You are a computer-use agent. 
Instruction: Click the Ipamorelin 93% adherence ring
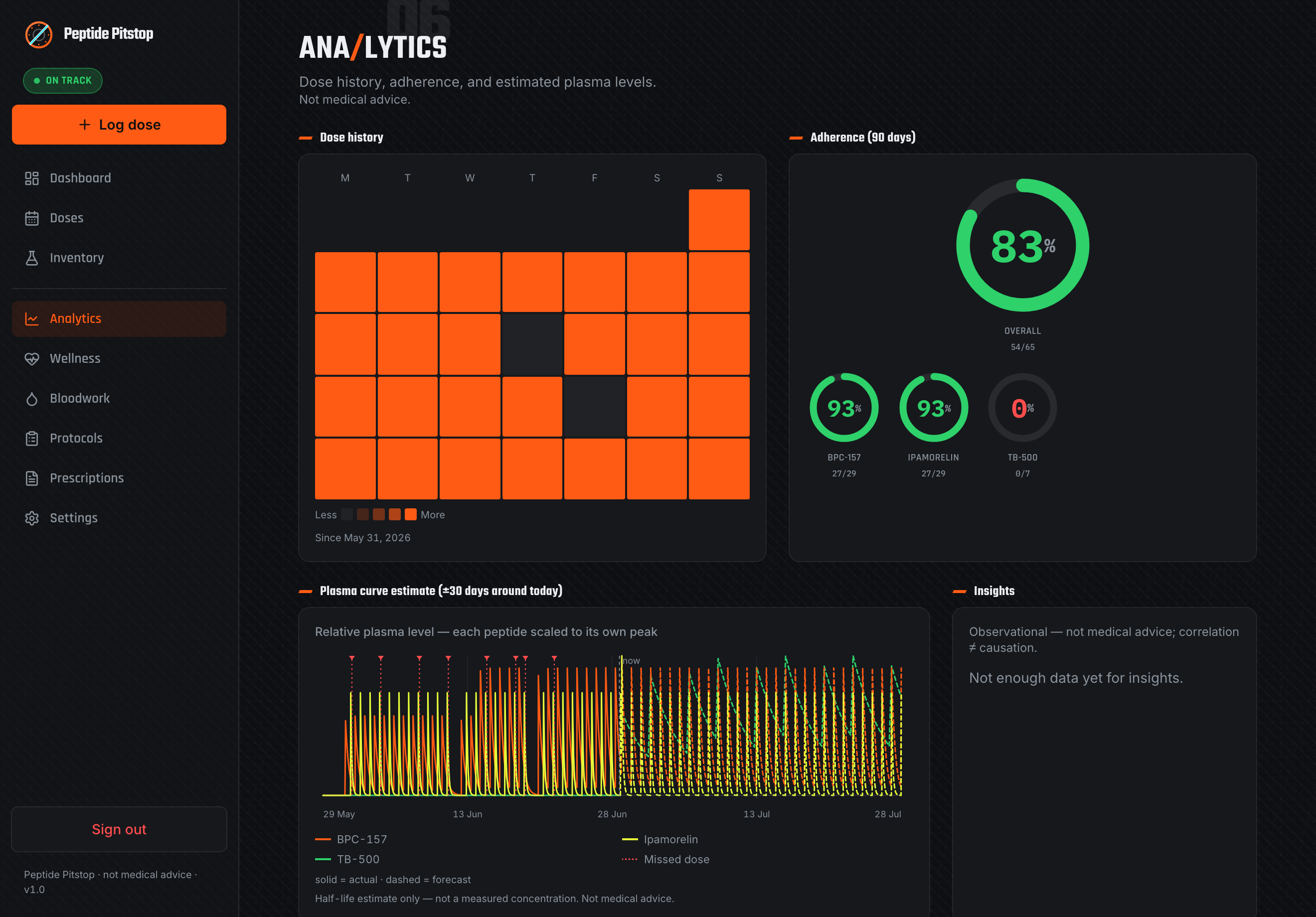933,408
